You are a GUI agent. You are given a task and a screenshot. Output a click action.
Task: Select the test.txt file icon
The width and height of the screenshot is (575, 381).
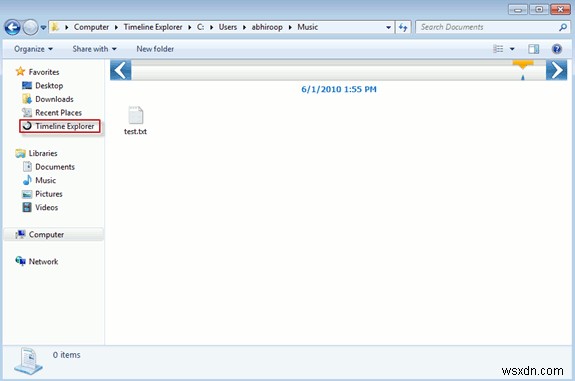[136, 115]
